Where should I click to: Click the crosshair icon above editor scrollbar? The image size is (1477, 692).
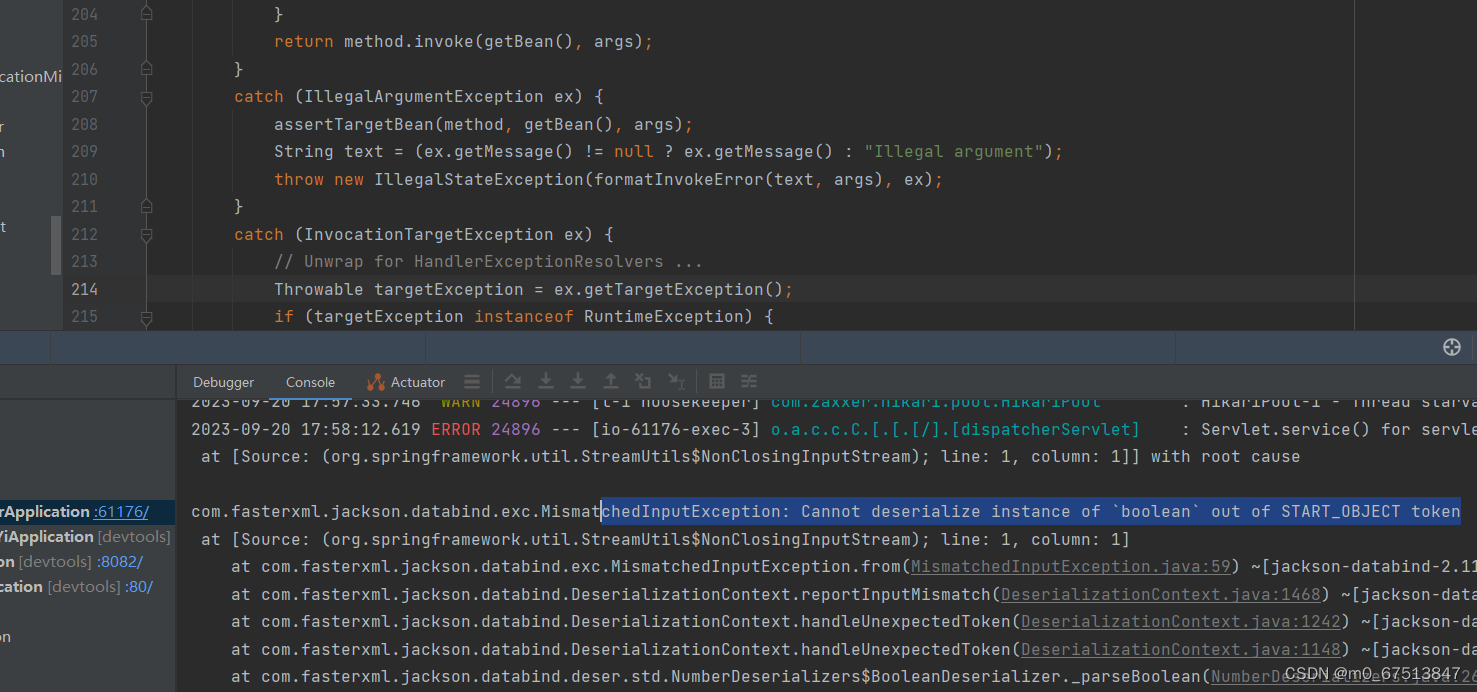click(1452, 347)
